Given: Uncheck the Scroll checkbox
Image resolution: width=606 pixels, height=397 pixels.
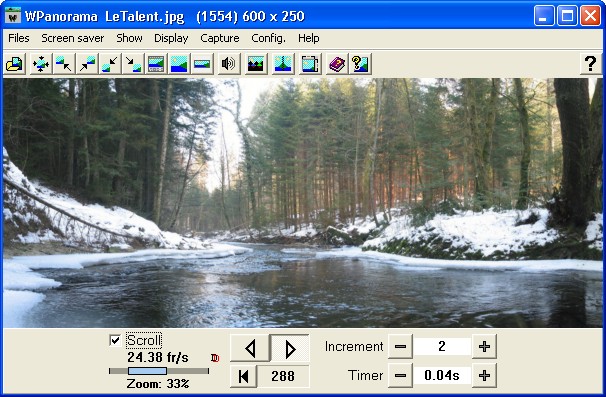Looking at the screenshot, I should click(x=115, y=341).
